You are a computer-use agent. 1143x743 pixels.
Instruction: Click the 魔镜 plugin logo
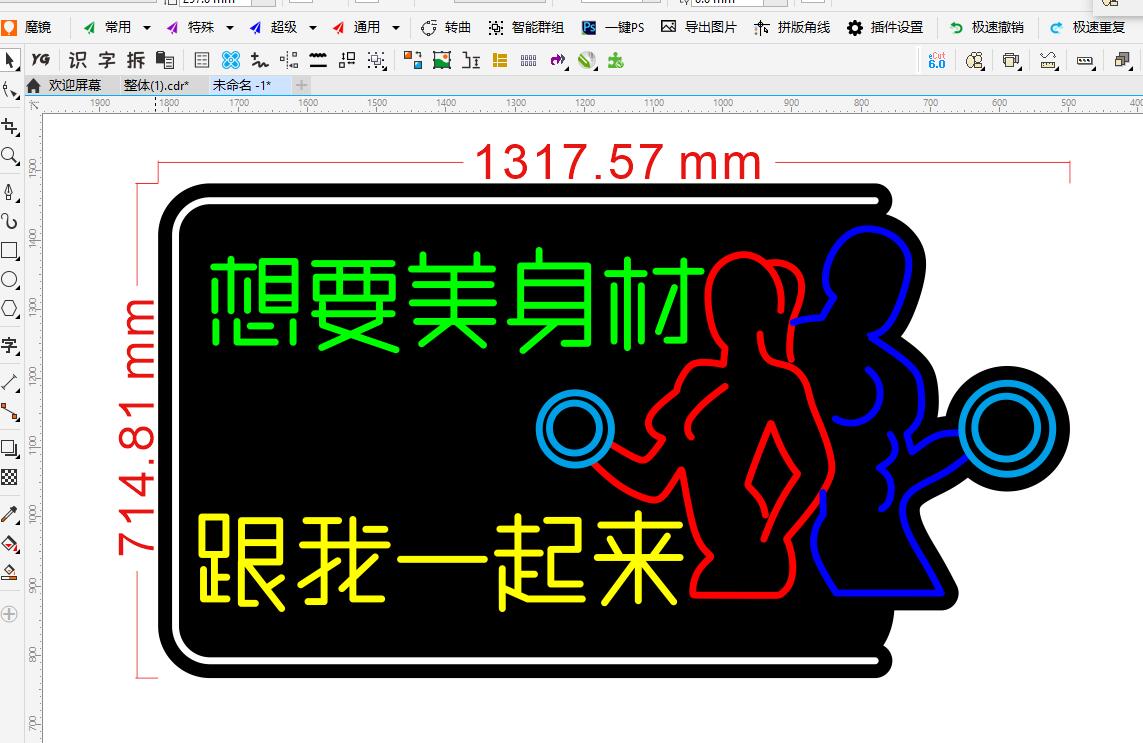coord(27,27)
